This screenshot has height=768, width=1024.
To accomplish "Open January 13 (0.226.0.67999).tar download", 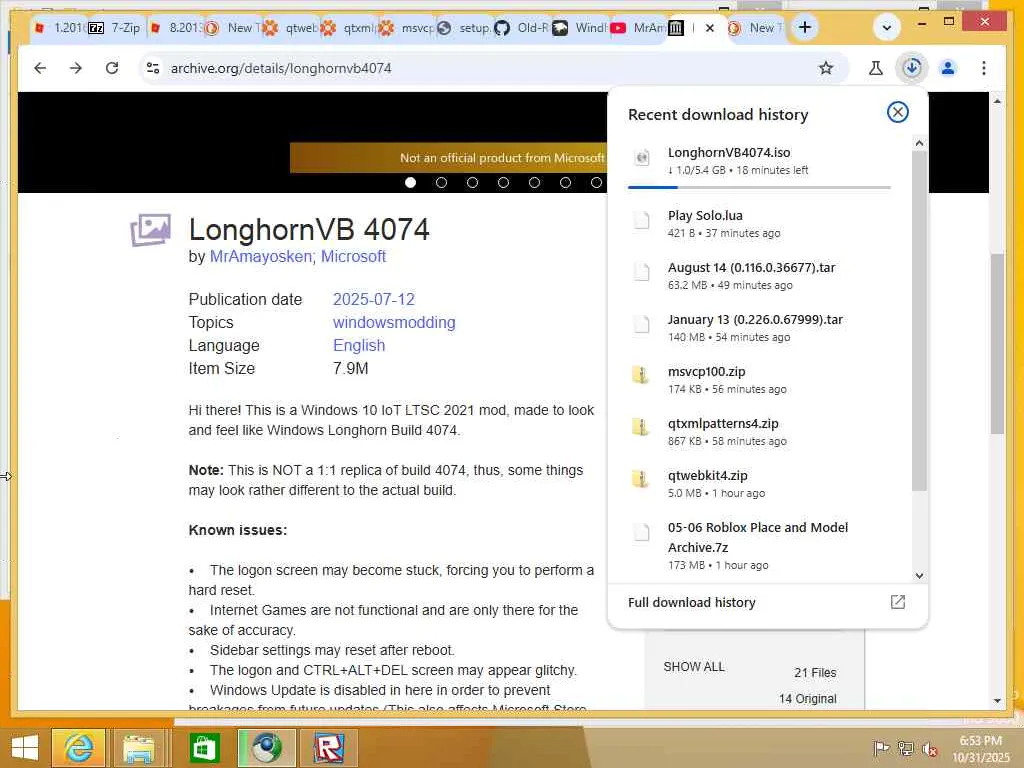I will (x=760, y=328).
